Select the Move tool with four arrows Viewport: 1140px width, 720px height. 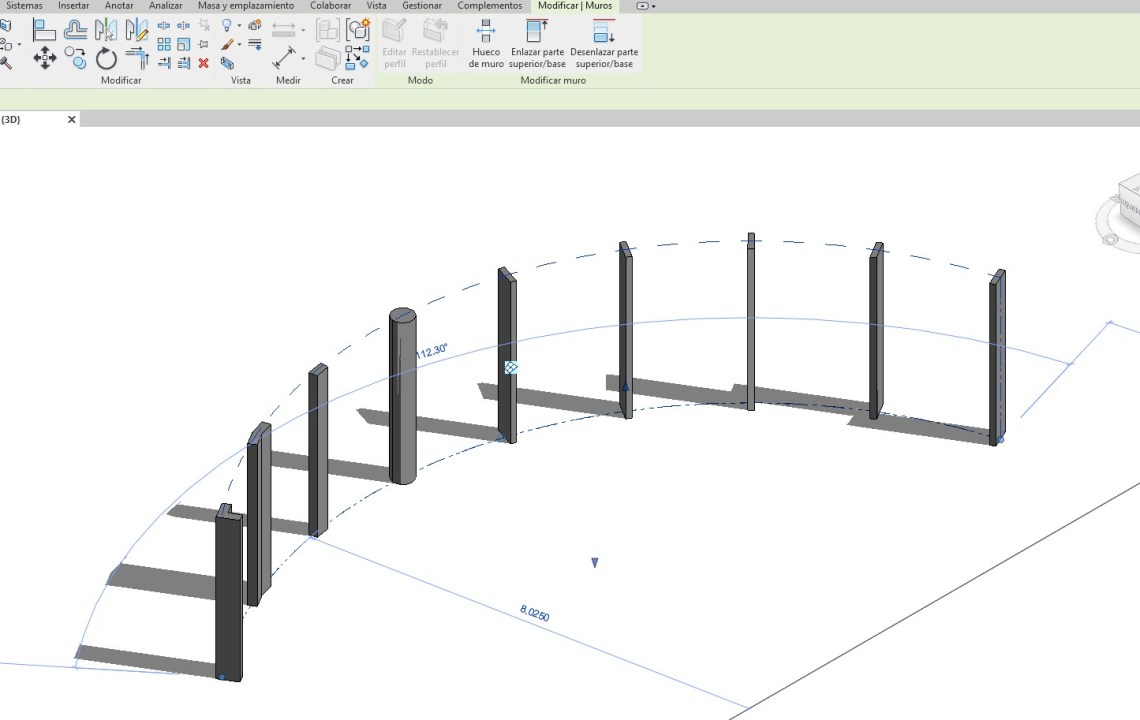tap(44, 58)
